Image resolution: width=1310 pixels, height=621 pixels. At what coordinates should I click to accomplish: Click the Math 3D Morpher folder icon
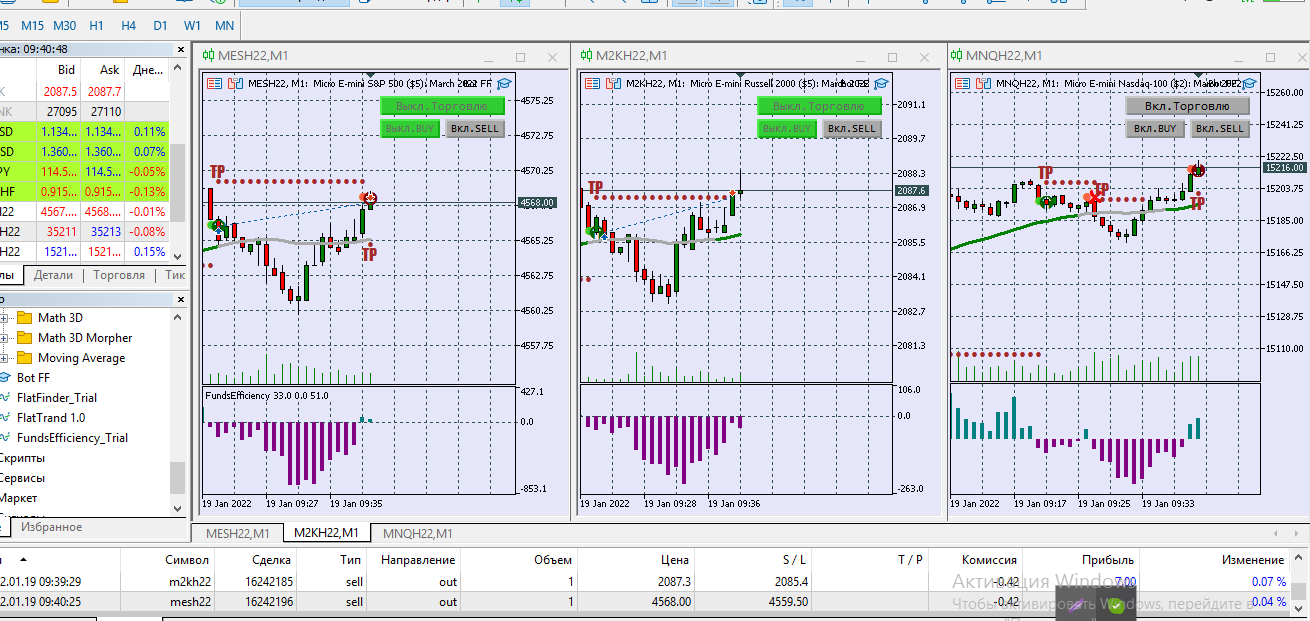[25, 338]
